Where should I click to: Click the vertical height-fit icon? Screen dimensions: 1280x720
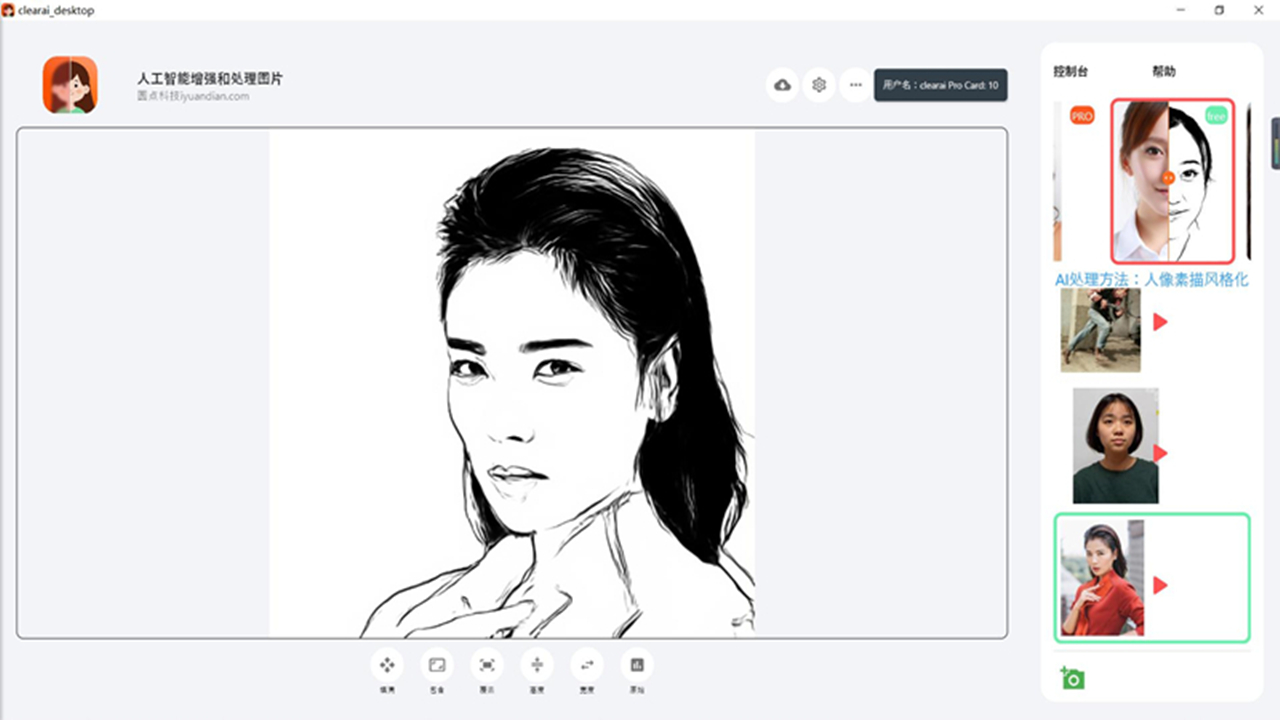(537, 665)
